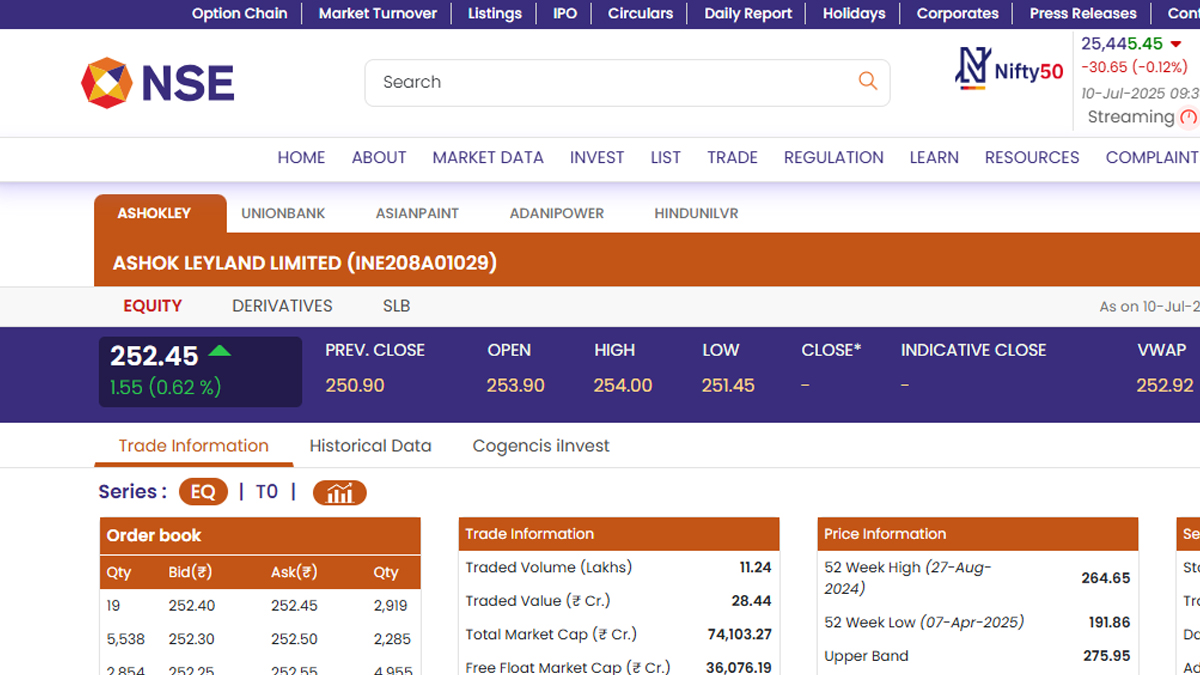The image size is (1200, 675).
Task: Go to Listings link
Action: coord(495,14)
